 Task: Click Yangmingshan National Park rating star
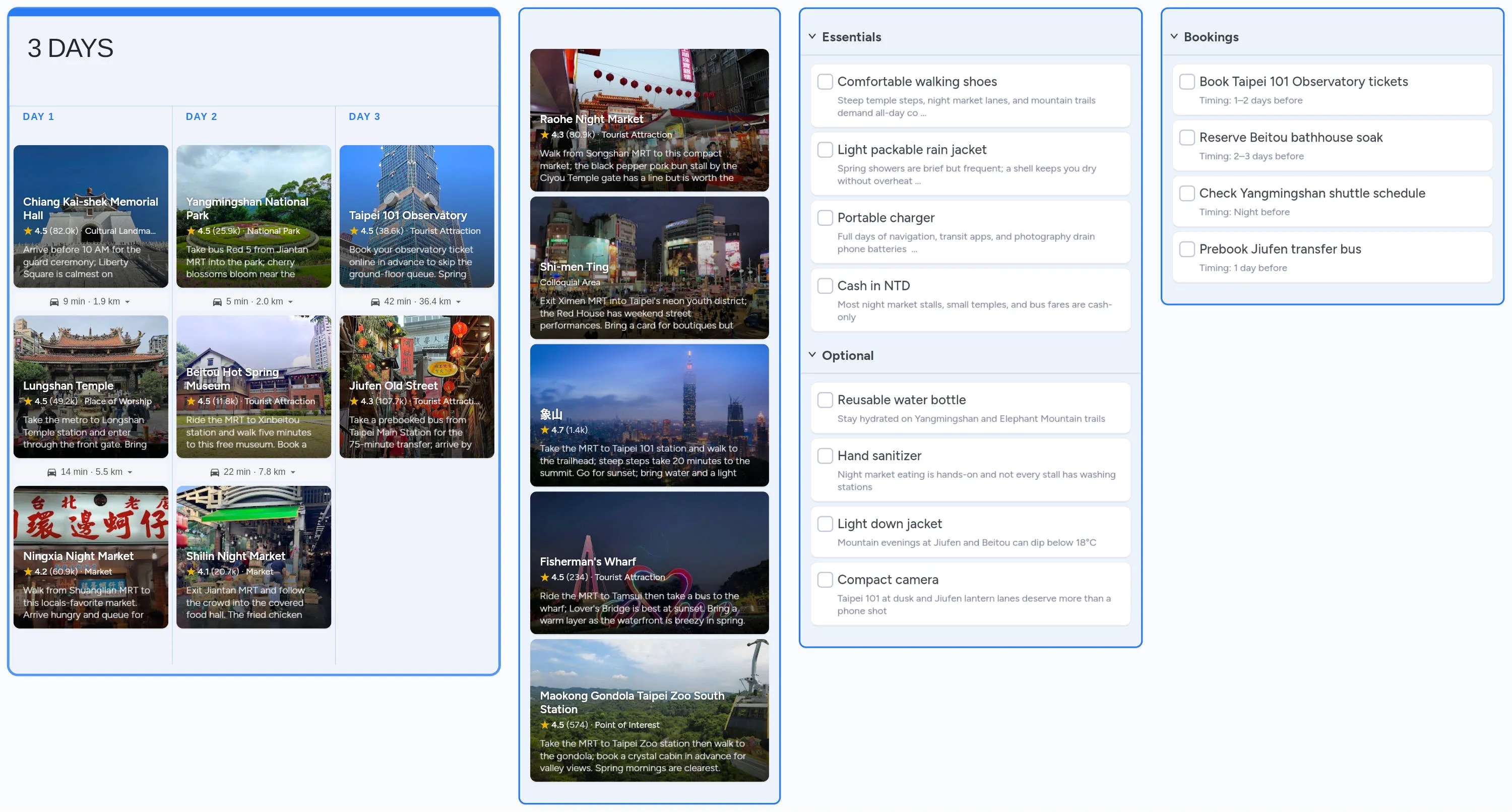[191, 231]
